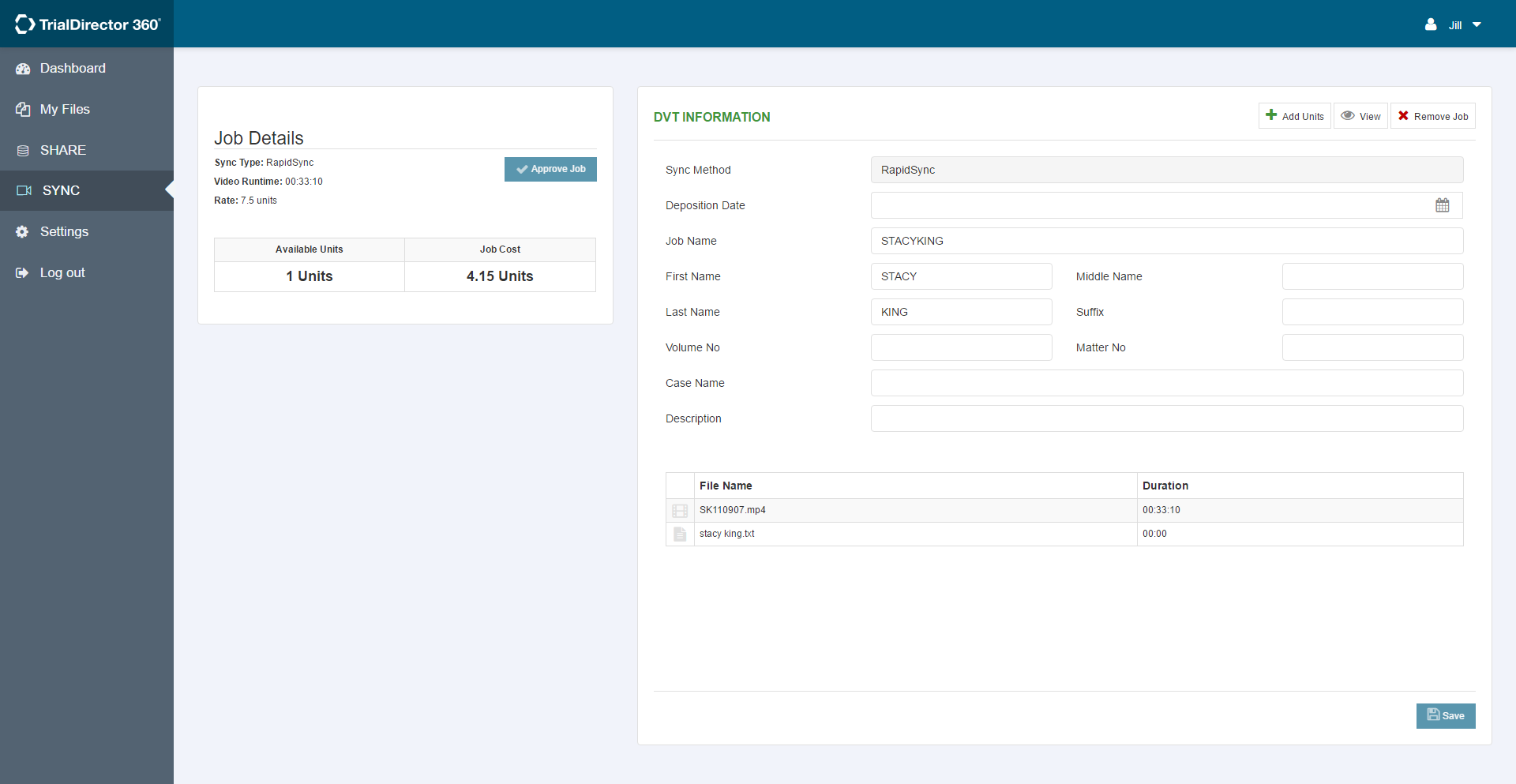The height and width of the screenshot is (784, 1516).
Task: Select the SK110907.mp4 file name
Action: (x=733, y=510)
